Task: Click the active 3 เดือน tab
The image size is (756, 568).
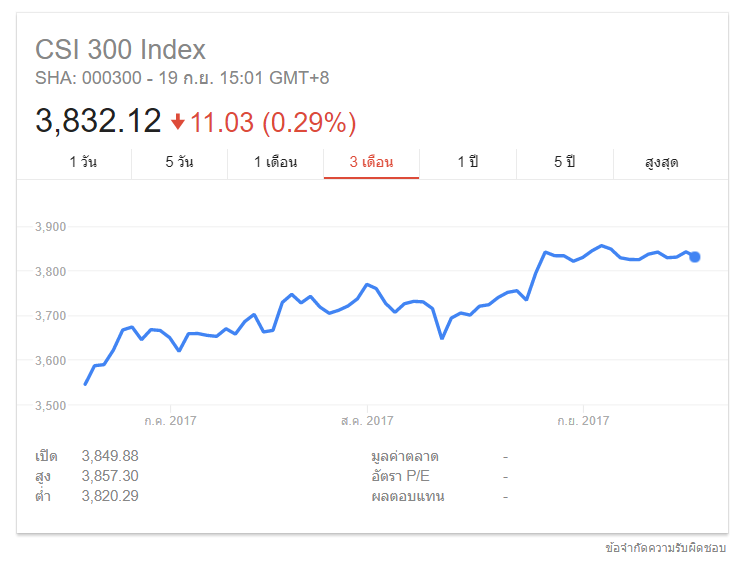Action: 371,162
